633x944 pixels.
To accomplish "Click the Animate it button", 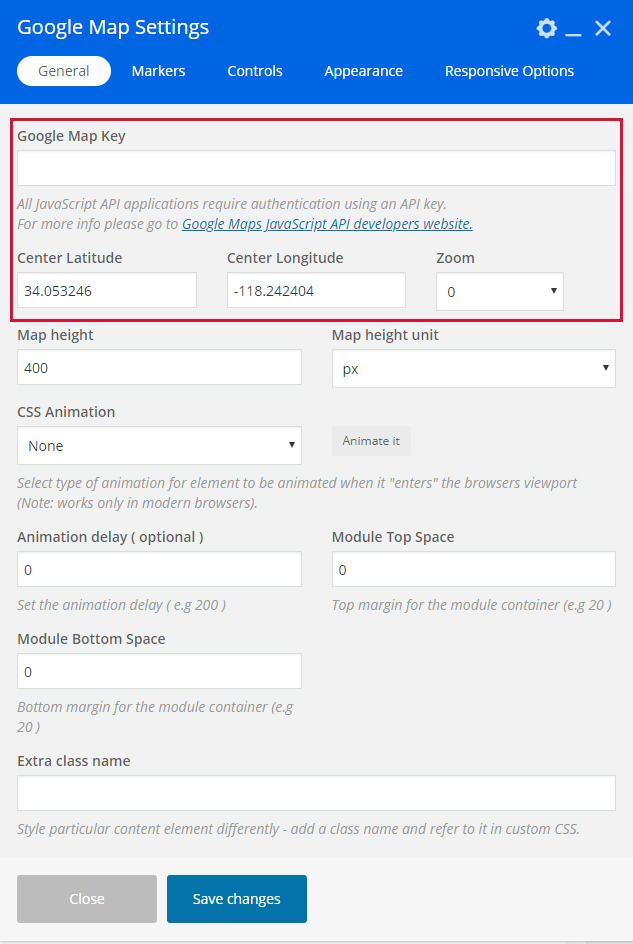I will [371, 441].
